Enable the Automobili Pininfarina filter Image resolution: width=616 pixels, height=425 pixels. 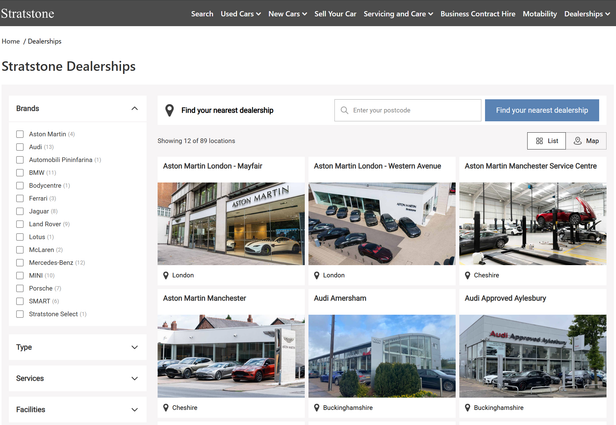click(x=20, y=160)
